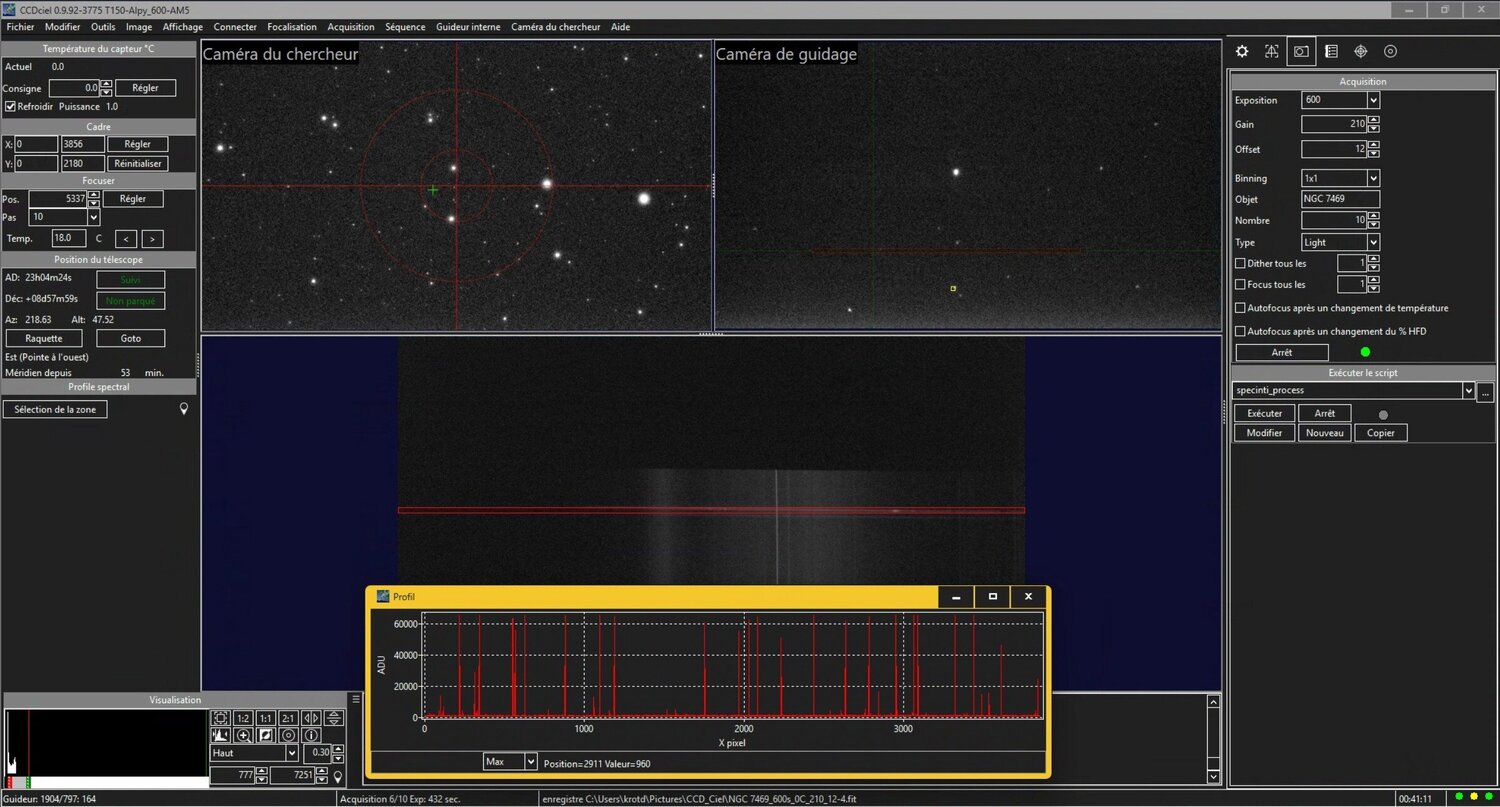Open the Guideur interne menu
The height and width of the screenshot is (807, 1500).
click(x=468, y=27)
